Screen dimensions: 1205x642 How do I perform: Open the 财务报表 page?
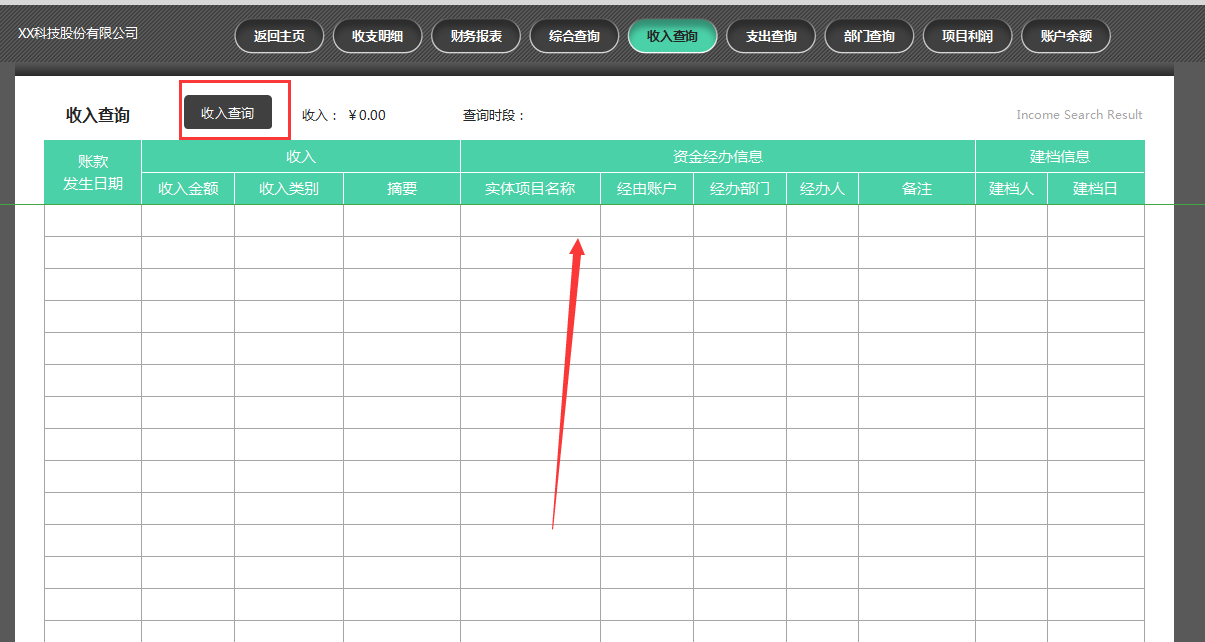coord(475,35)
